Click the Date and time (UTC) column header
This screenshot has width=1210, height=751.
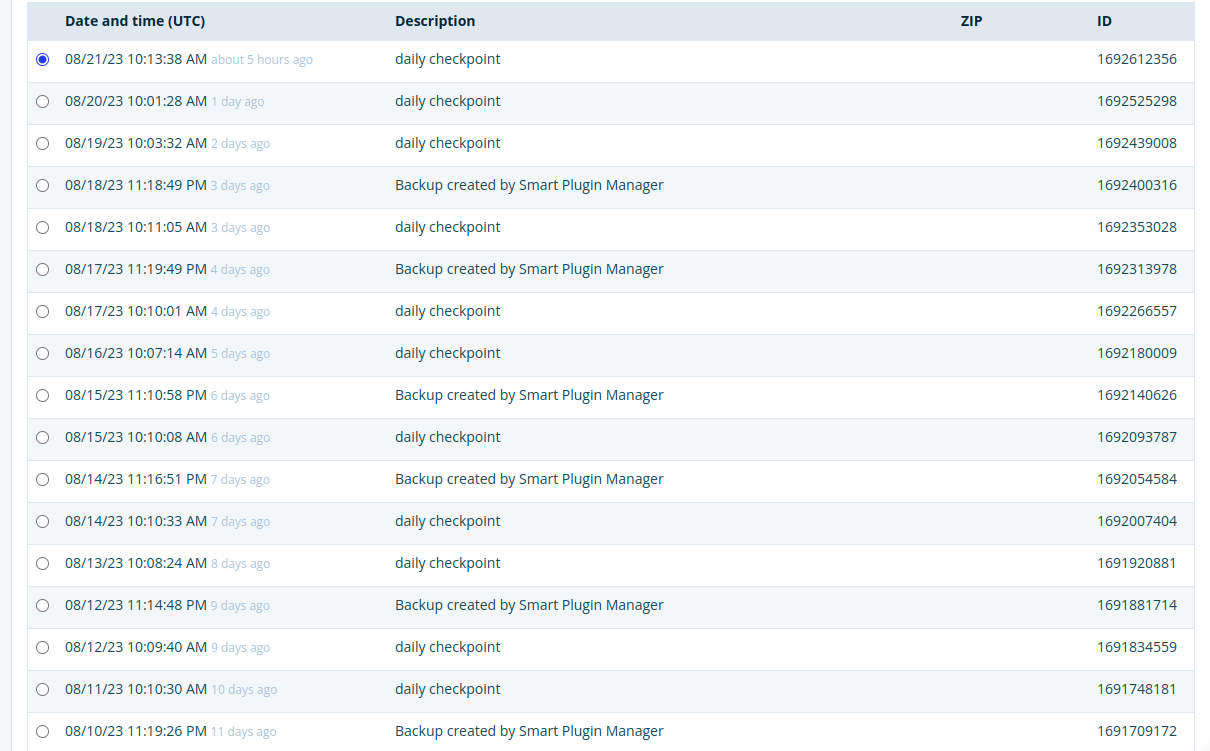135,21
